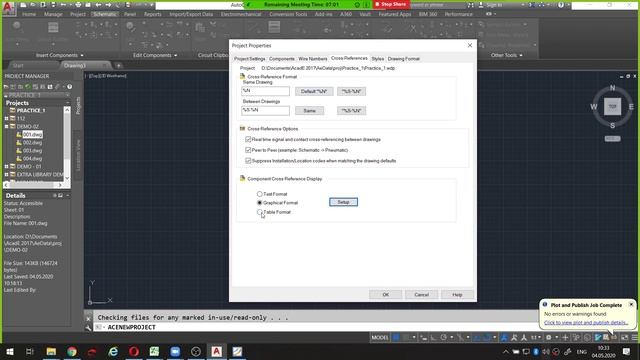Expand the EXTRA LIBRARY DEMO node
The image size is (640, 360).
point(6,175)
